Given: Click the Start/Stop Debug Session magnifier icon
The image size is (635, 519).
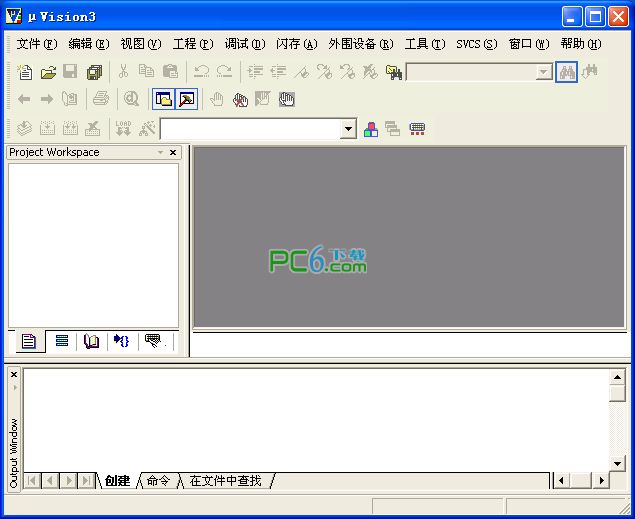Looking at the screenshot, I should coord(131,99).
